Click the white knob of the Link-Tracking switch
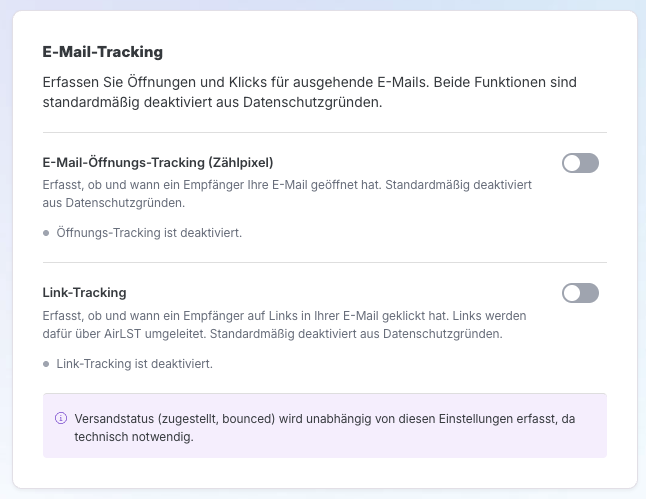This screenshot has width=646, height=499. [572, 293]
